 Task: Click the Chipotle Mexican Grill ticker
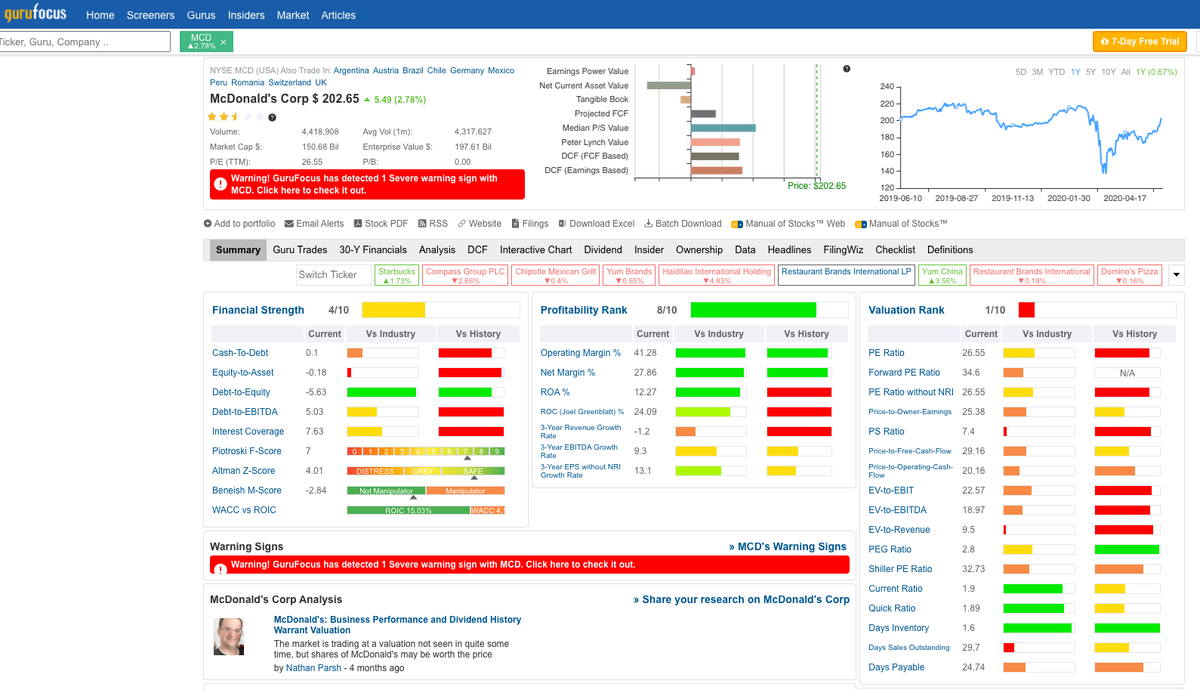pos(556,275)
